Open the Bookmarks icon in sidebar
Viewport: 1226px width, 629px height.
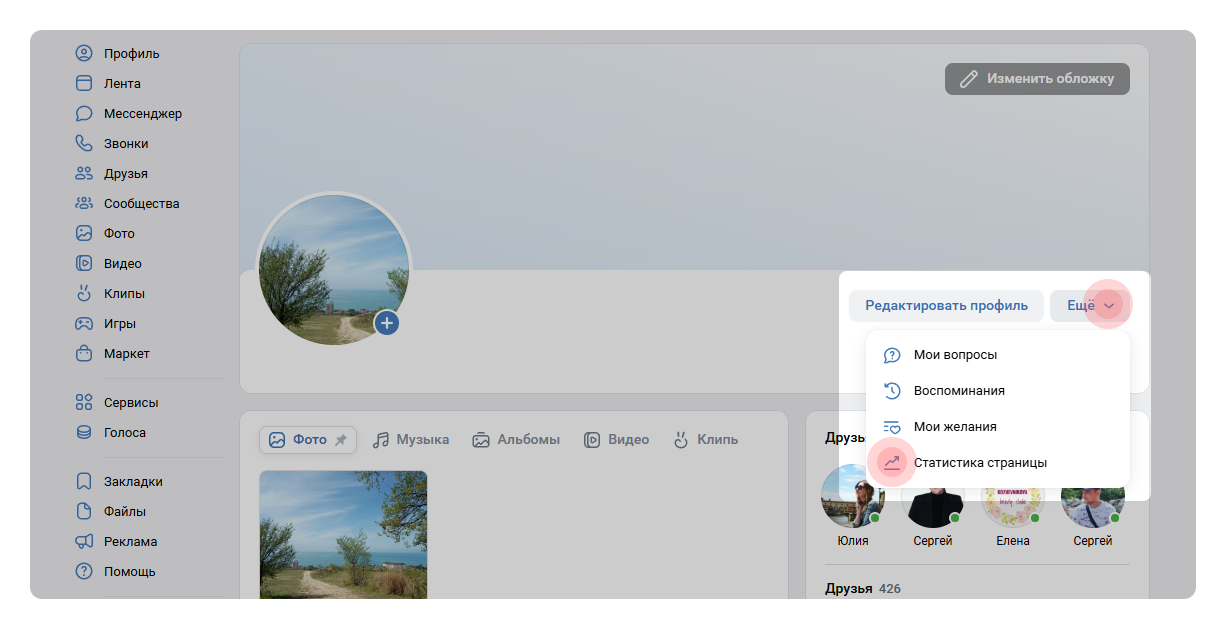(x=84, y=482)
